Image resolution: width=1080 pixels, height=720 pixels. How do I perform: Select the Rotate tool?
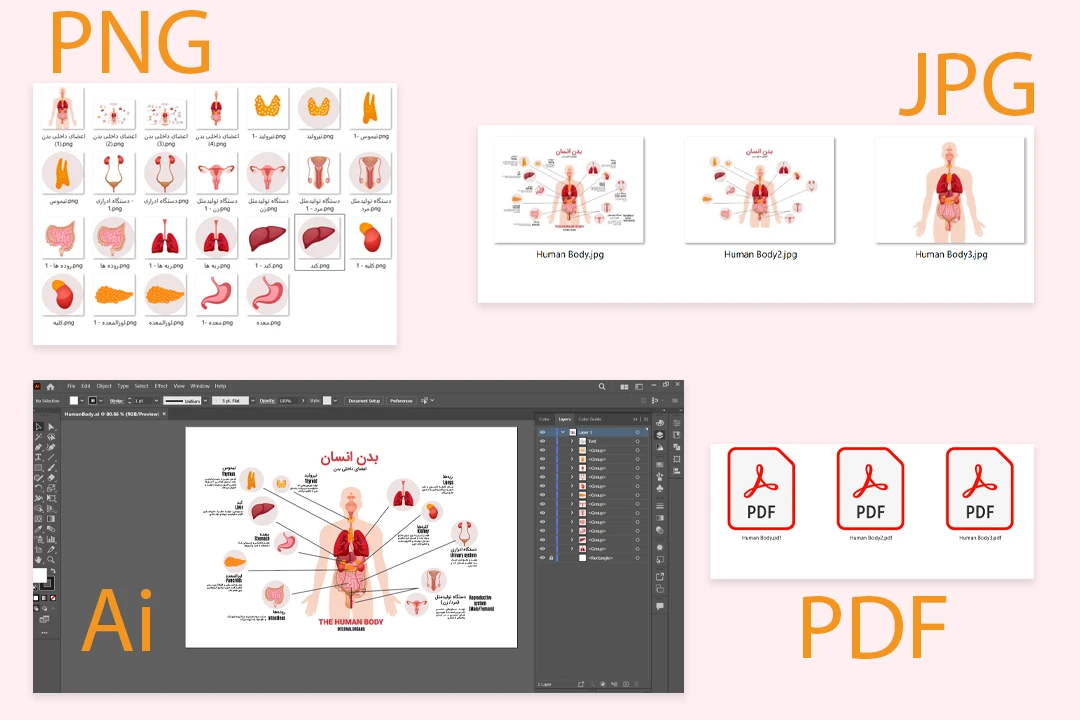coord(38,488)
